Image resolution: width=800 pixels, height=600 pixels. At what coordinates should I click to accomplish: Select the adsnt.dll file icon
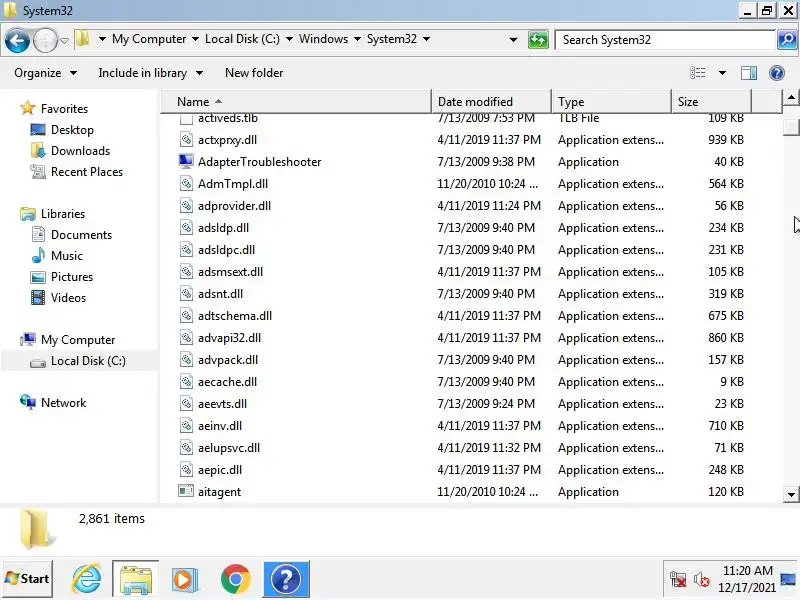pyautogui.click(x=186, y=293)
